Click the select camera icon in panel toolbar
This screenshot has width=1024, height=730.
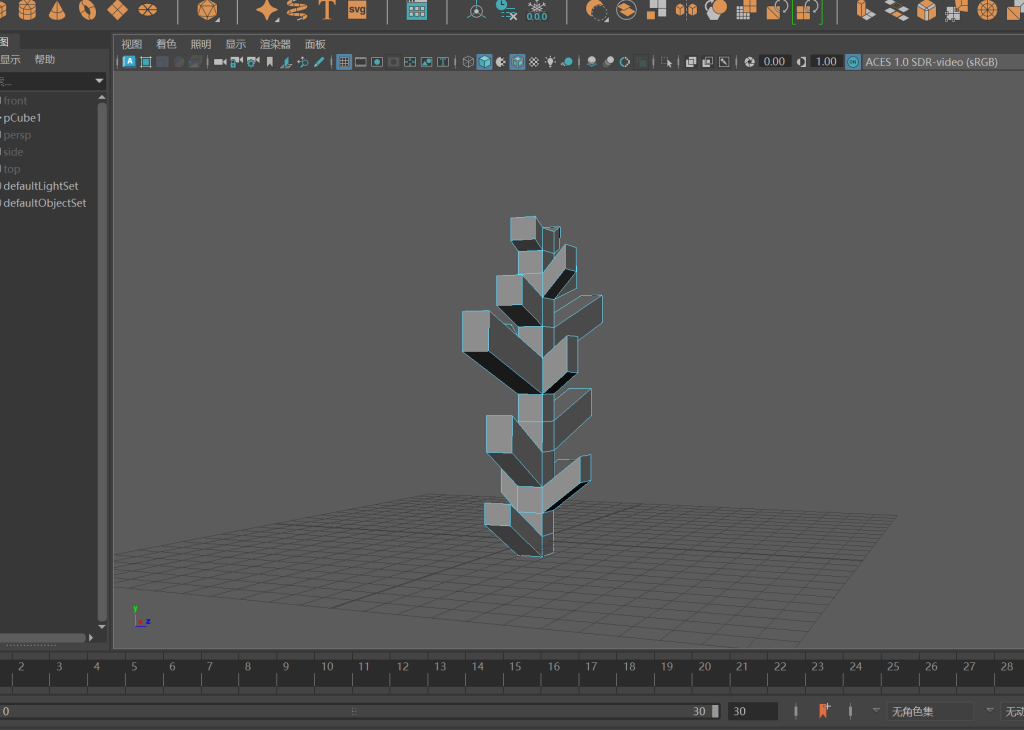tap(220, 62)
